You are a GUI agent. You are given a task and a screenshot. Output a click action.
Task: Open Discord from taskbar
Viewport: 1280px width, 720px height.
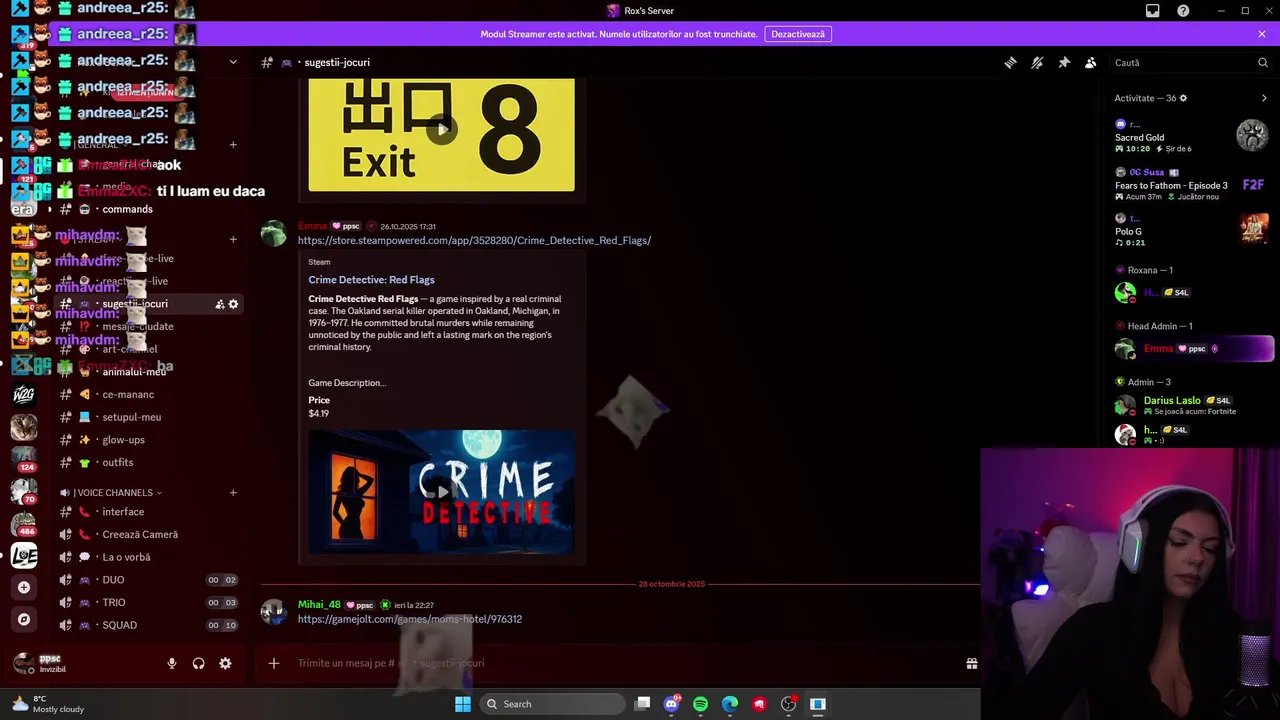coord(671,704)
